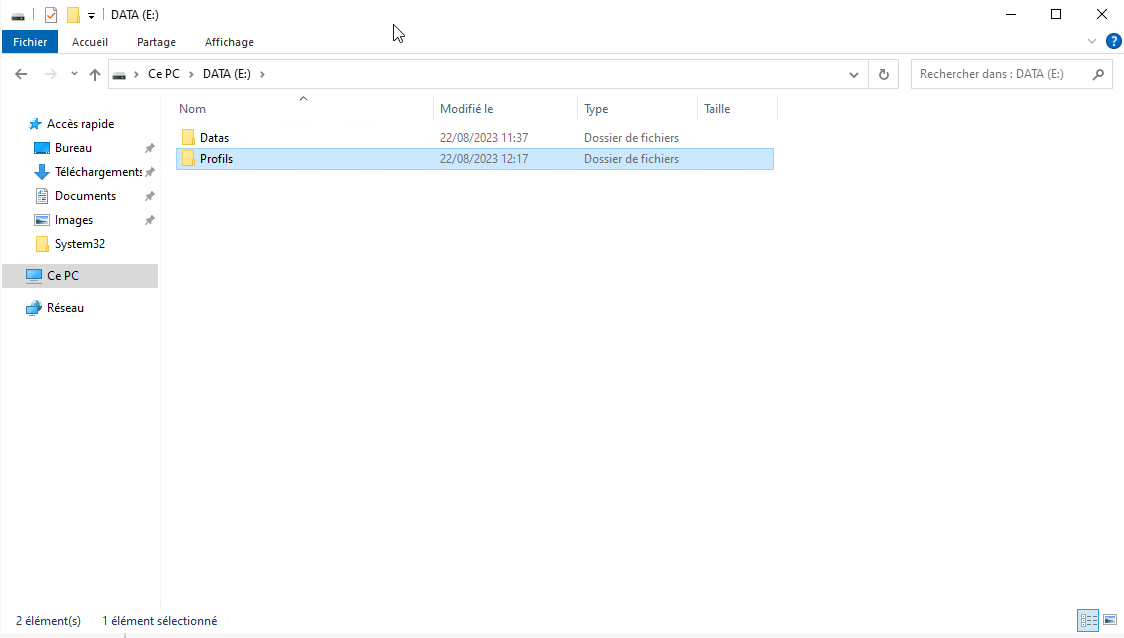Image resolution: width=1124 pixels, height=638 pixels.
Task: Click the search box for DATA (E:)
Action: pyautogui.click(x=1002, y=74)
